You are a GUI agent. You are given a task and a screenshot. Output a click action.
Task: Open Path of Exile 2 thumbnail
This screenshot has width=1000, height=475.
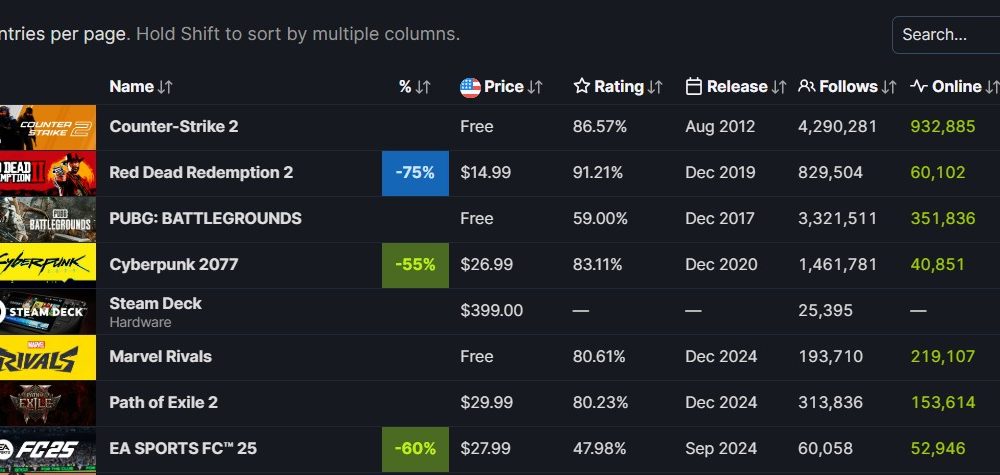coord(48,404)
